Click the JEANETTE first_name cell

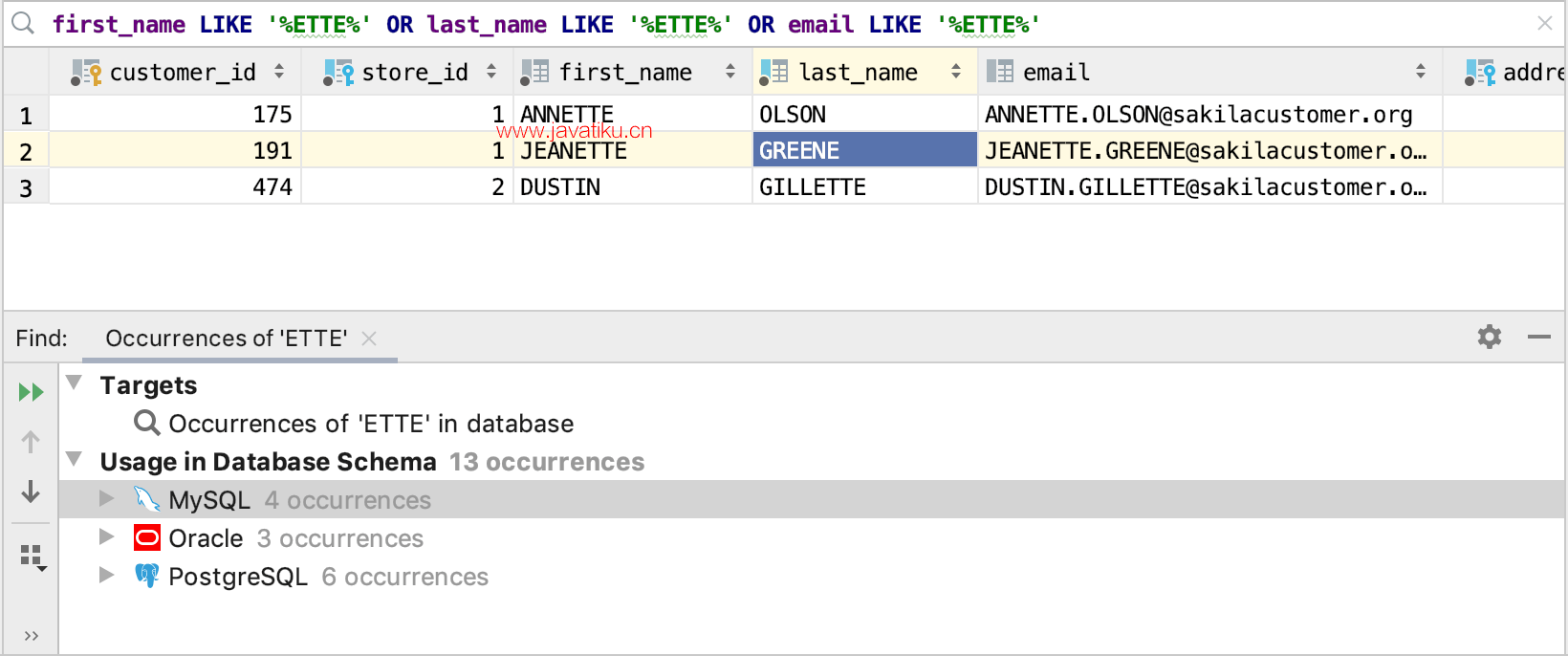633,151
